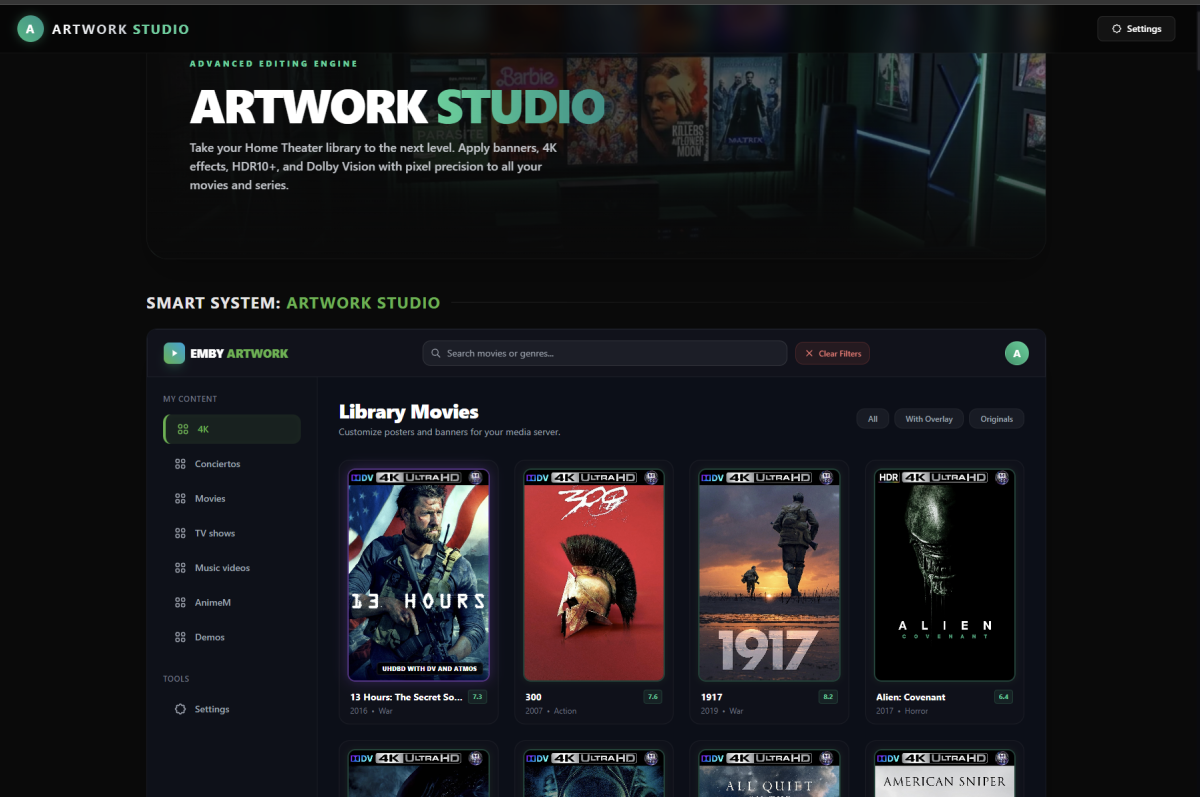
Task: Click the 2007 • Action metadata text
Action: pos(551,711)
